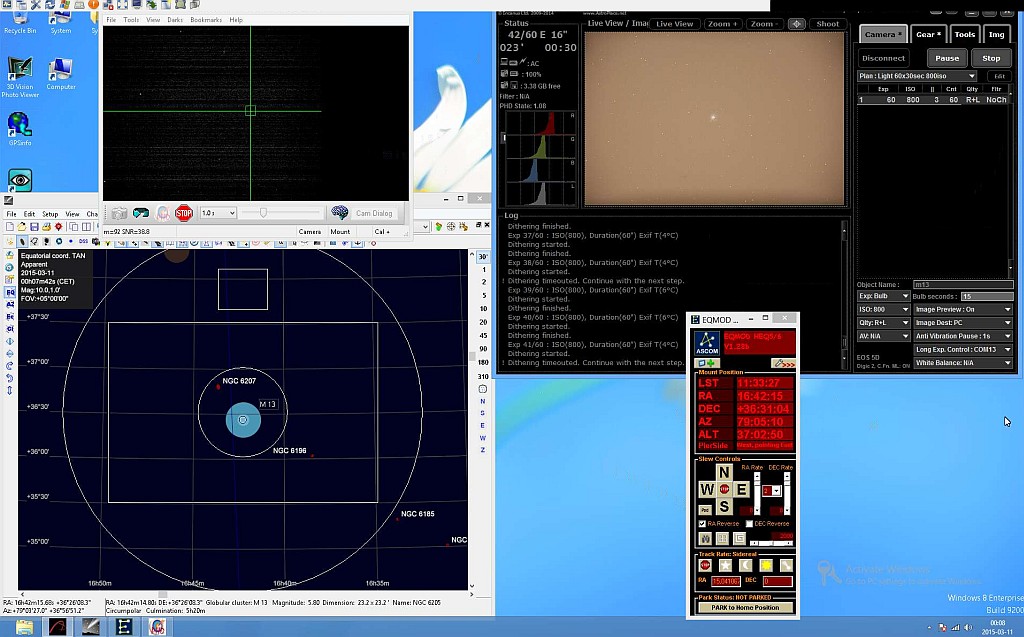Open the Bookmarks menu in PHD
This screenshot has height=637, width=1024.
pos(206,20)
